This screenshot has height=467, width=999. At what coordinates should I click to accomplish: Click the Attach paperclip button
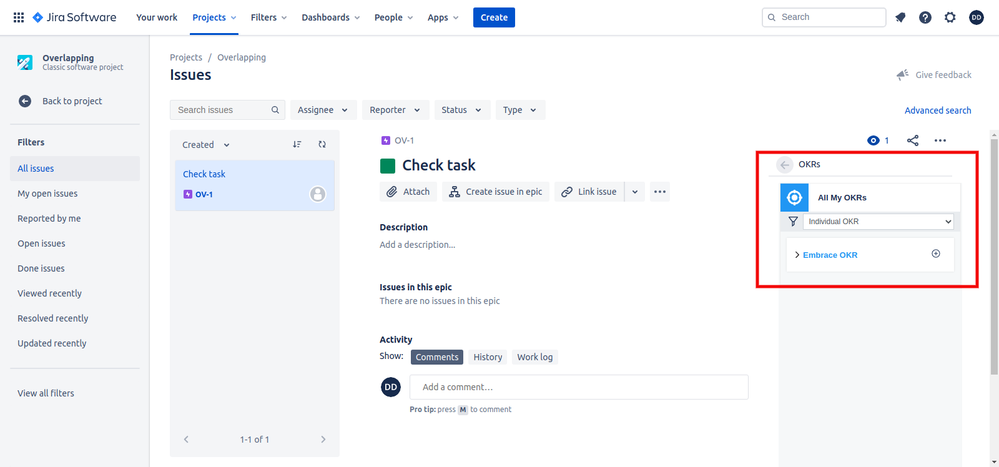tap(408, 191)
